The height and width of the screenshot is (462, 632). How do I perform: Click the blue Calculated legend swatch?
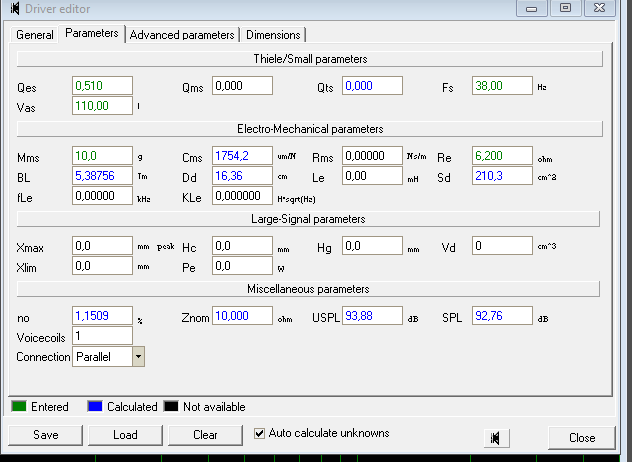[94, 407]
